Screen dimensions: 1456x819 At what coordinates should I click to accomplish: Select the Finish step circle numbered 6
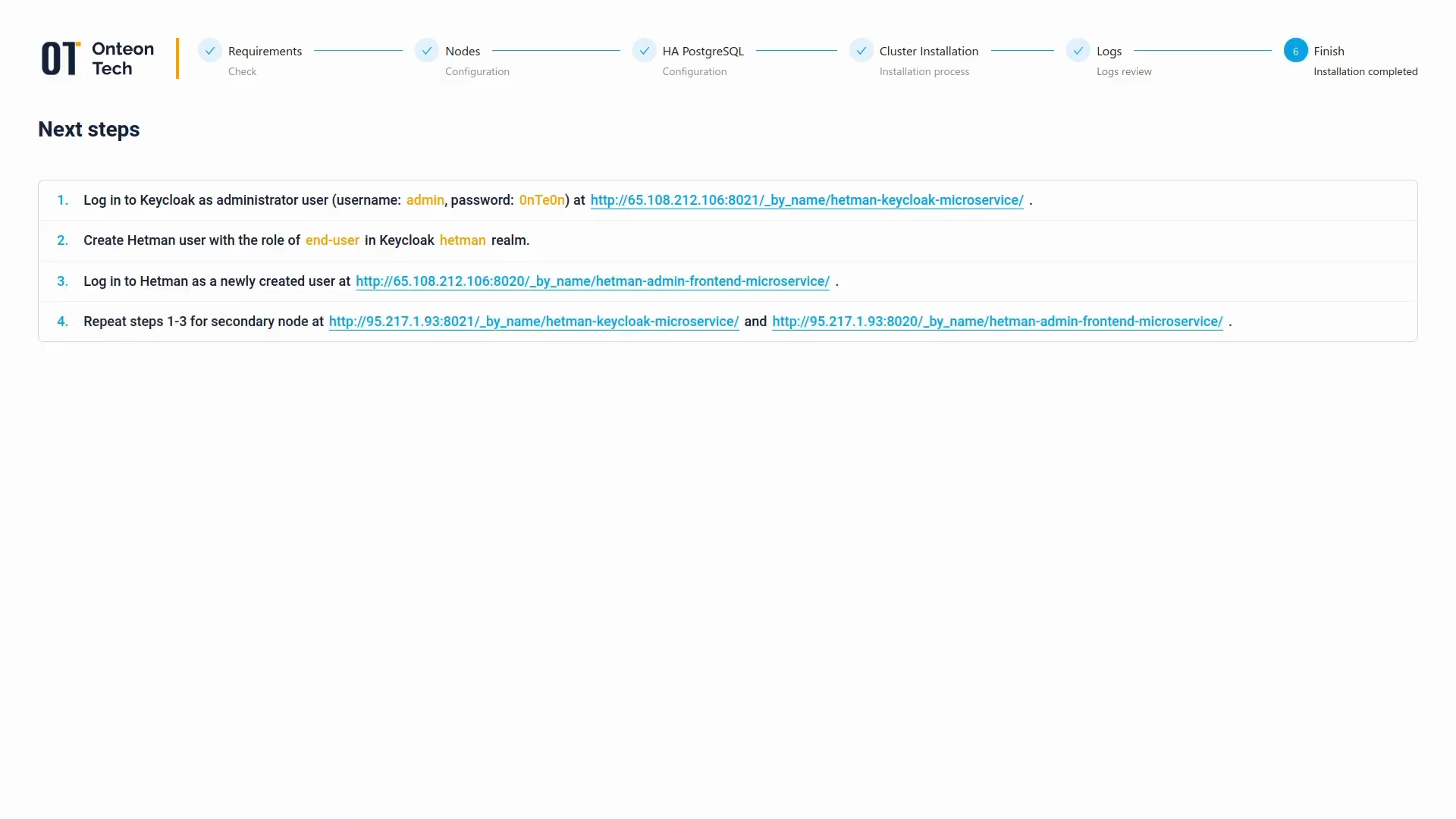coord(1295,51)
